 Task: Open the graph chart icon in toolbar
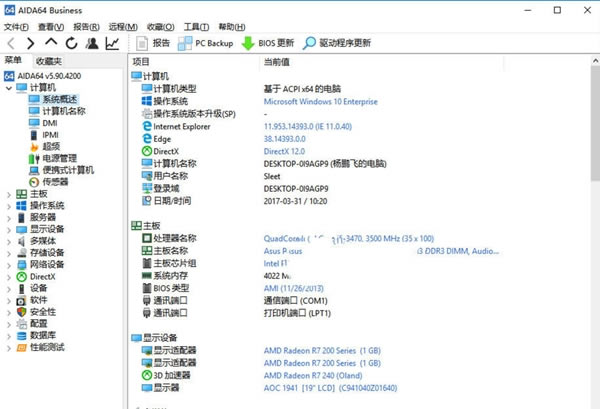tap(113, 44)
